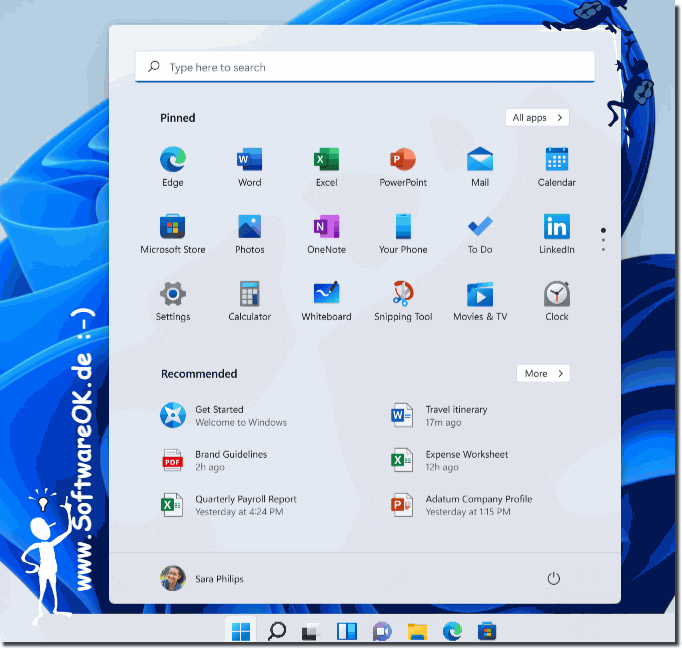Open the Settings gear app

coord(173,301)
